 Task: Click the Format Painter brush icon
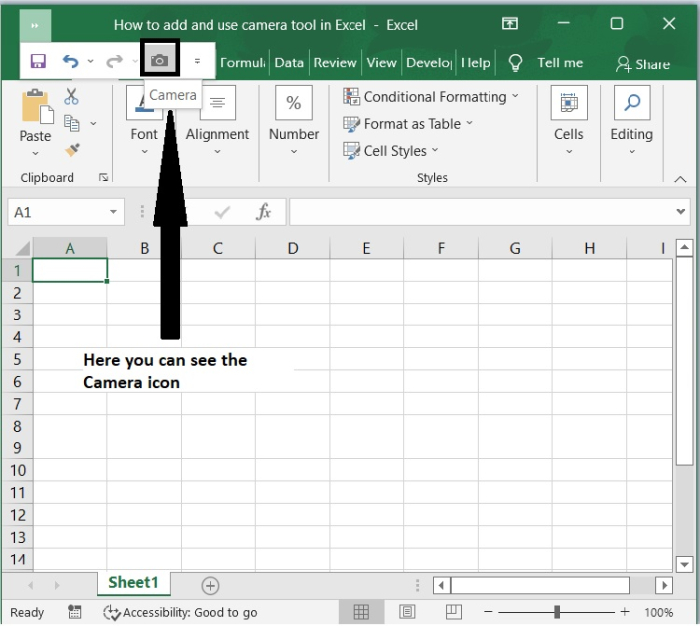(x=72, y=150)
